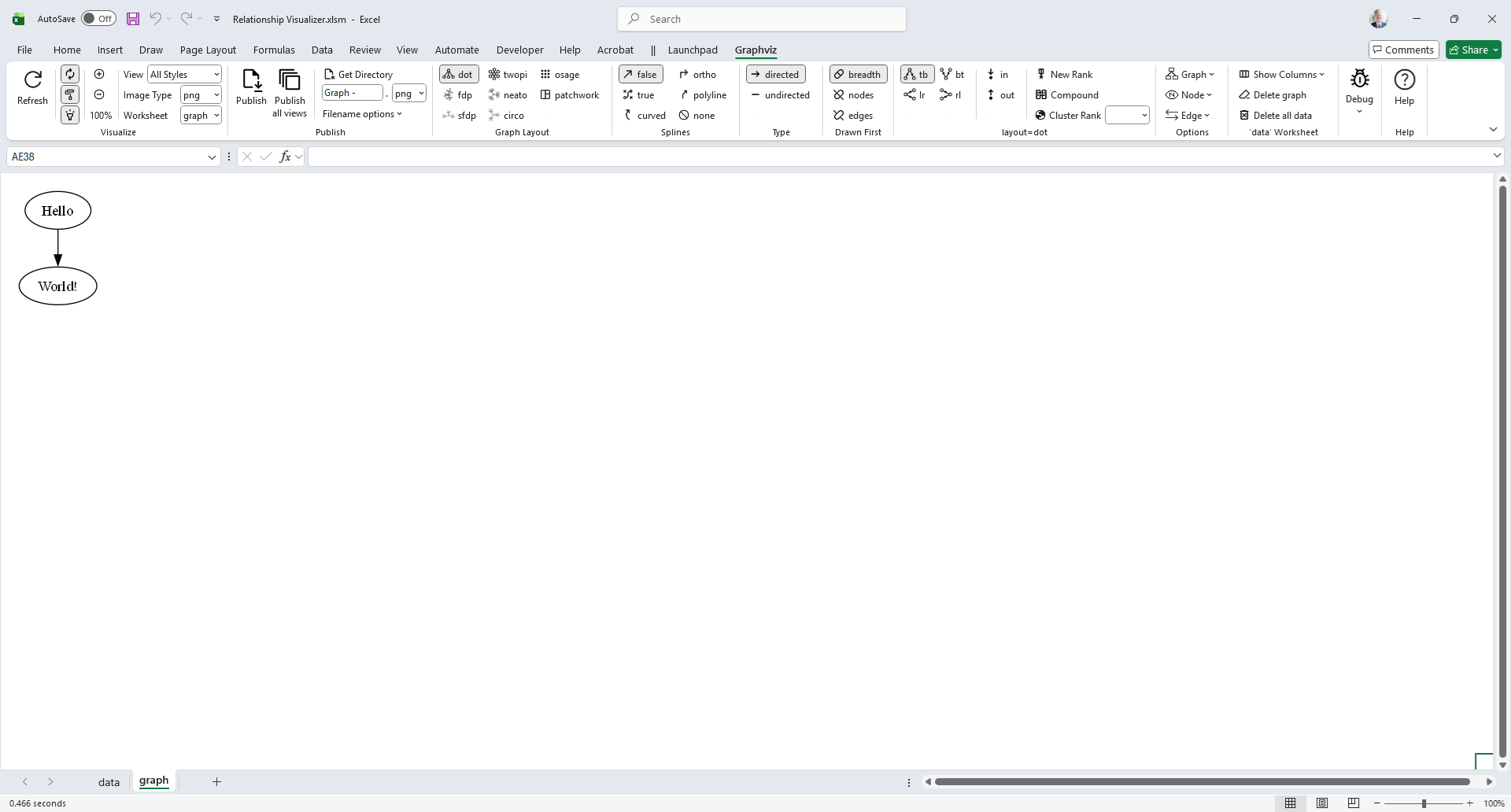The height and width of the screenshot is (812, 1511).
Task: Click the Help question mark icon
Action: (1404, 80)
